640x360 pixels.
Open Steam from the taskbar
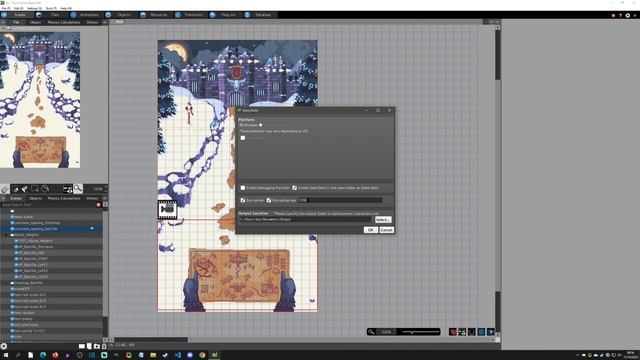point(165,355)
